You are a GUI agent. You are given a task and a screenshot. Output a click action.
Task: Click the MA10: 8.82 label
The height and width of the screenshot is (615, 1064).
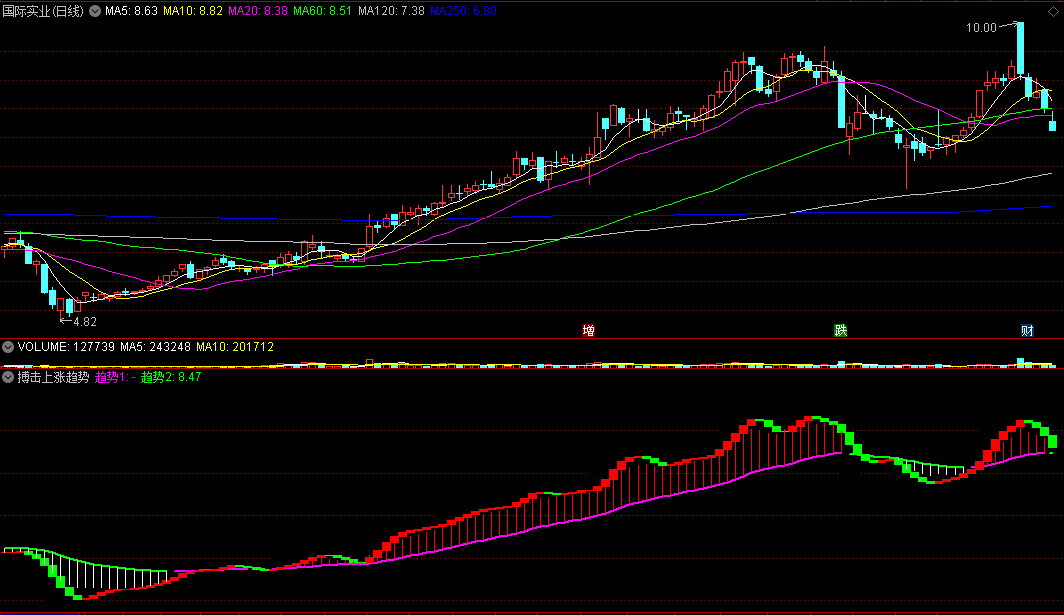[x=193, y=11]
